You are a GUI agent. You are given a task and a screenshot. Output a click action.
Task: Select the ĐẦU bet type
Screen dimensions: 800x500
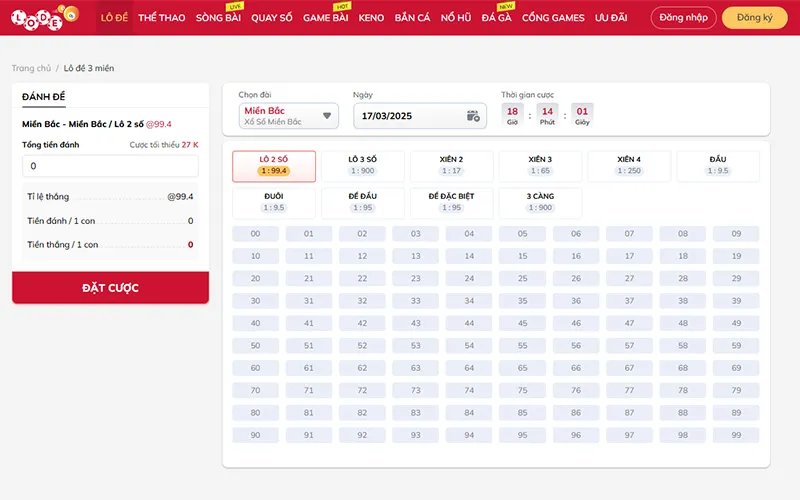click(718, 166)
